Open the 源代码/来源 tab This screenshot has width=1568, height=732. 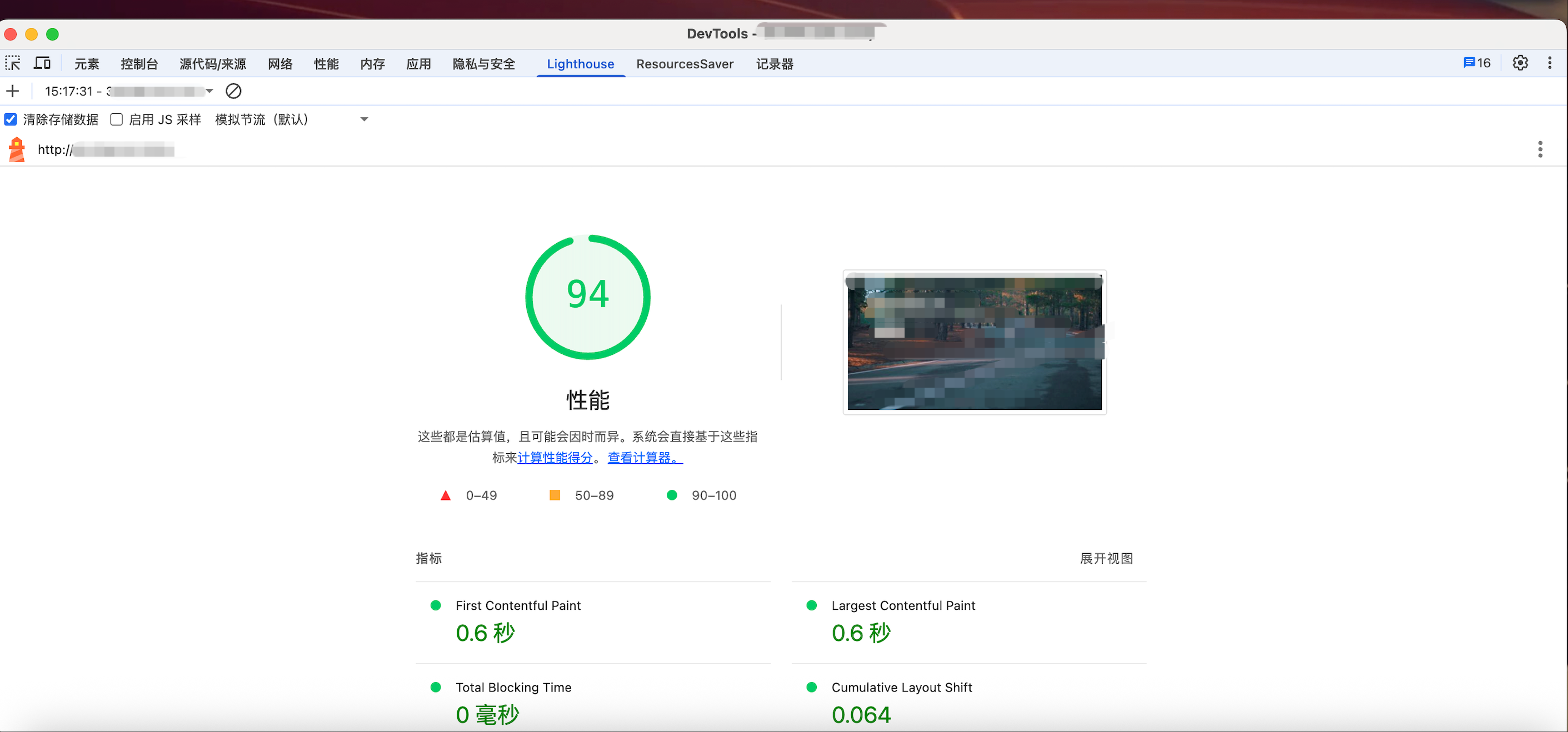pyautogui.click(x=212, y=64)
